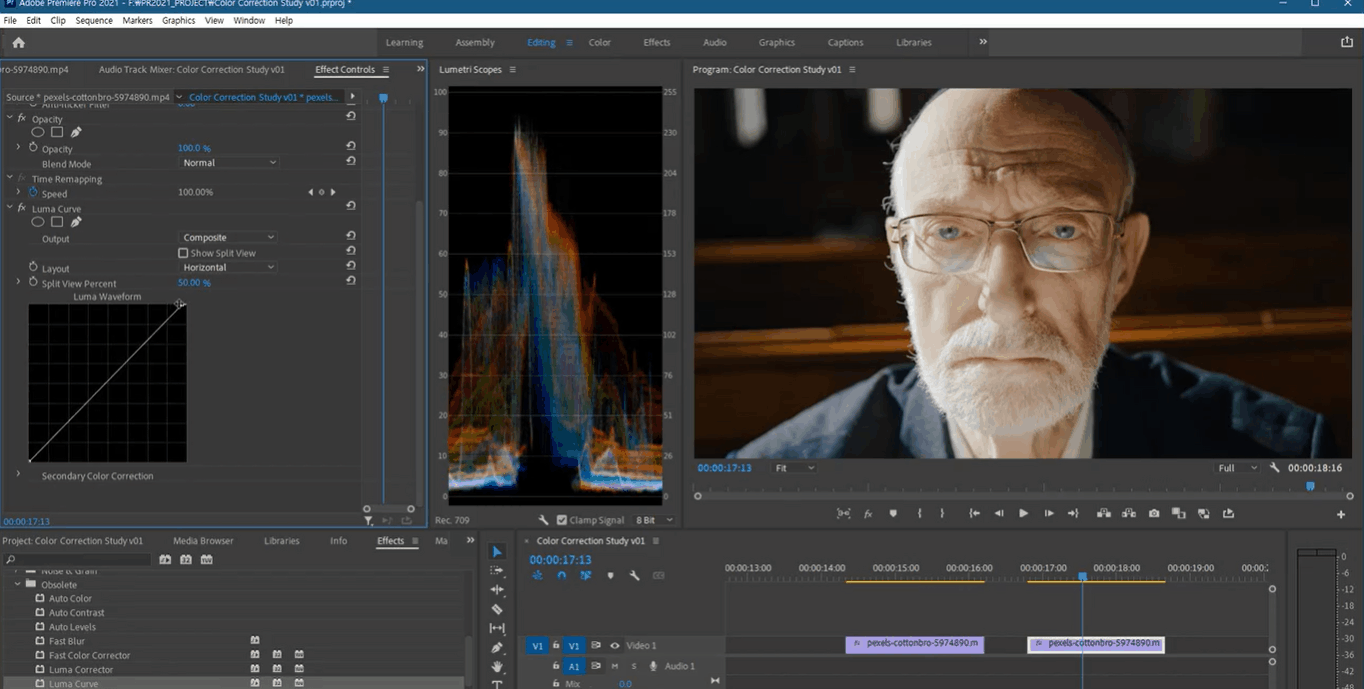
Task: Toggle the Clamp Signal checkbox
Action: pyautogui.click(x=562, y=520)
